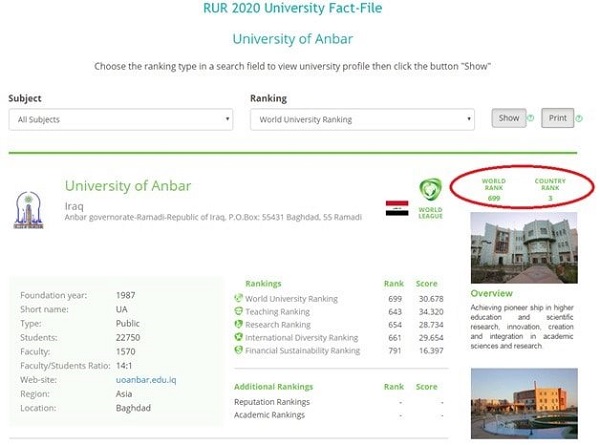Click the Reputation Rankings row

point(341,402)
